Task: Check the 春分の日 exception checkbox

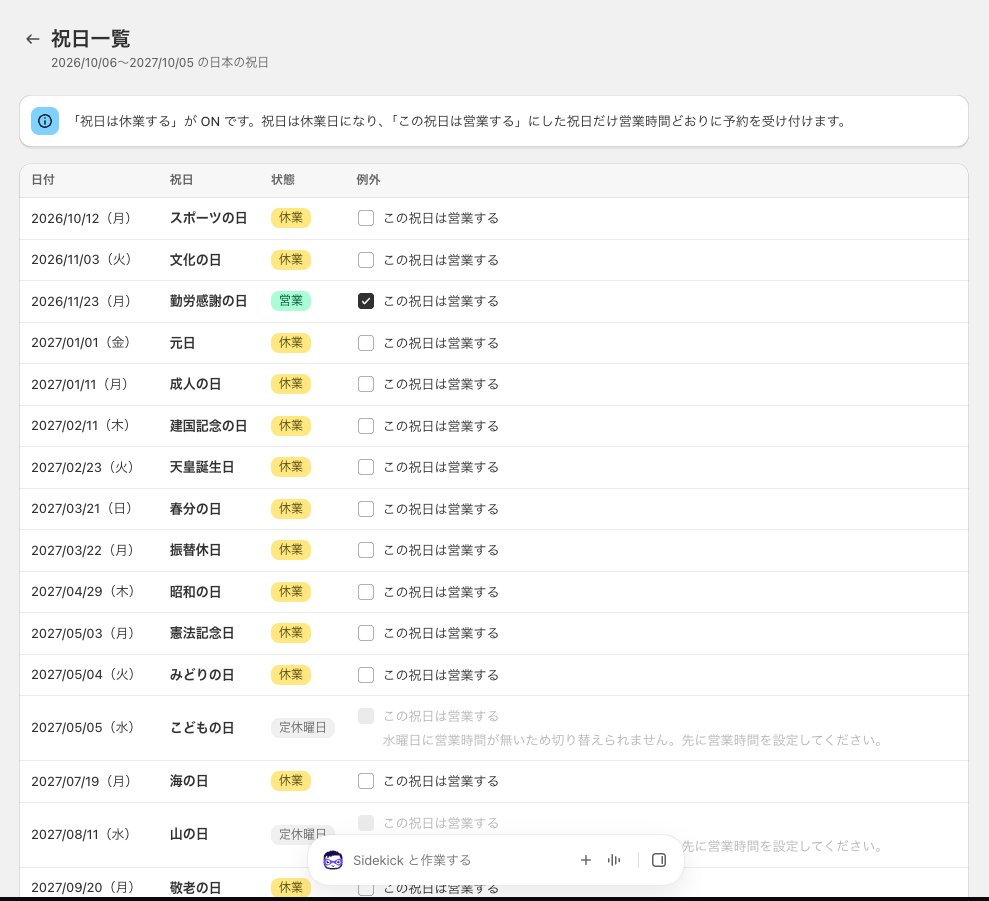Action: pos(366,509)
